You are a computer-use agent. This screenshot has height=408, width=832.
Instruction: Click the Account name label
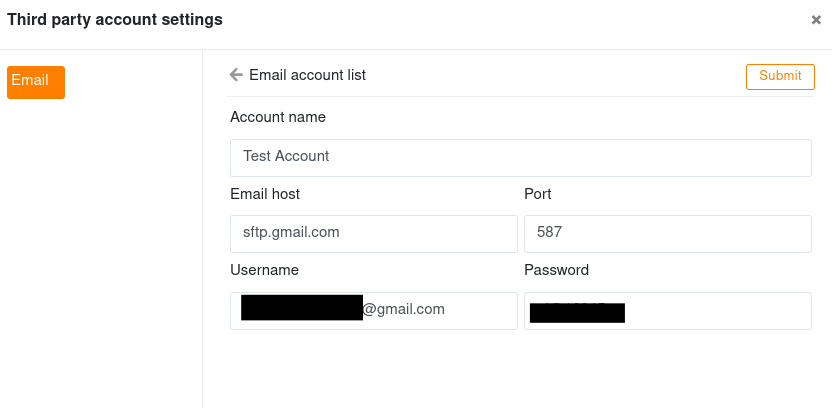pos(278,117)
